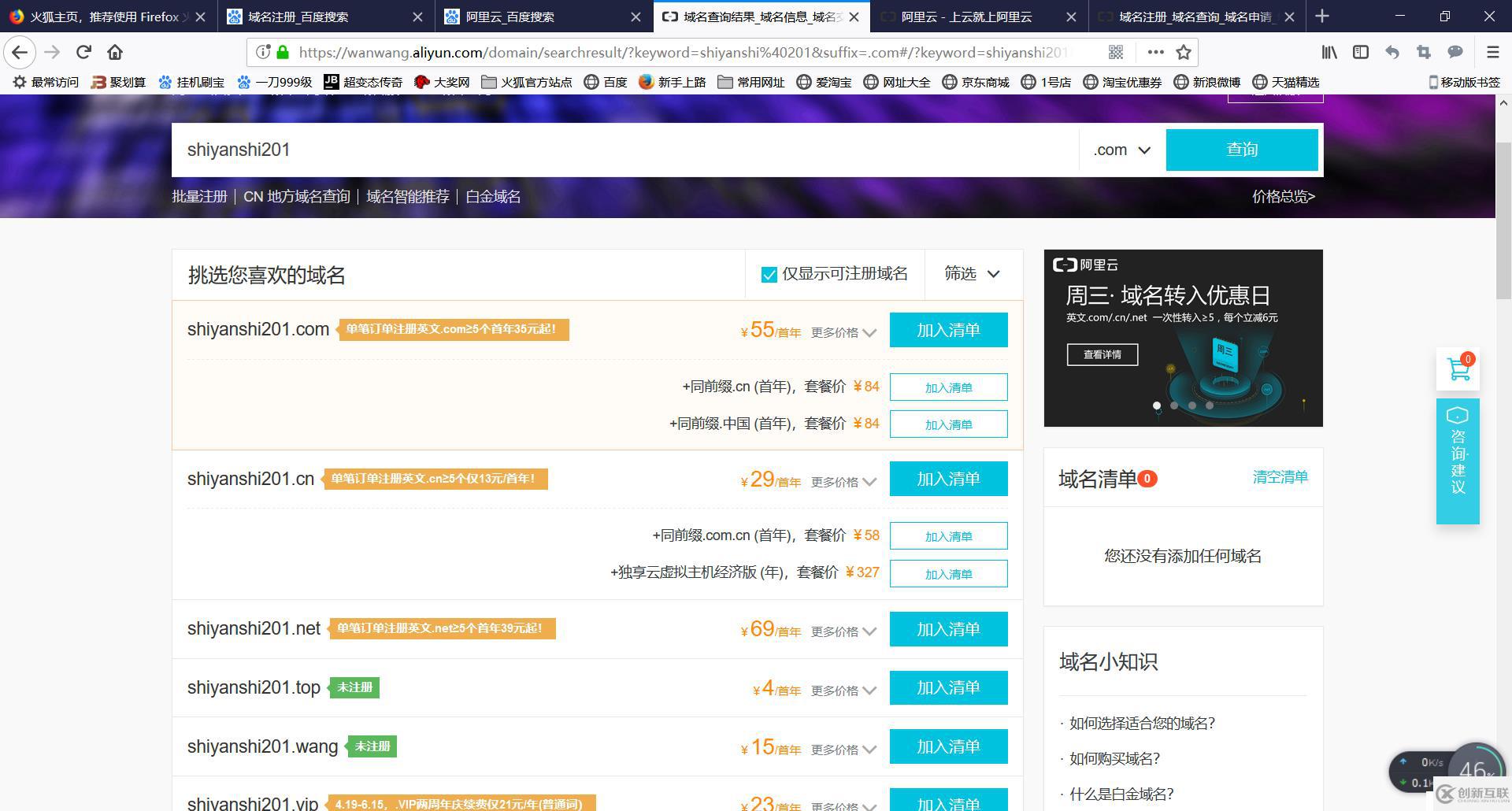This screenshot has height=811, width=1512.
Task: Click the page vertical scrollbar thumb
Action: point(1503,220)
